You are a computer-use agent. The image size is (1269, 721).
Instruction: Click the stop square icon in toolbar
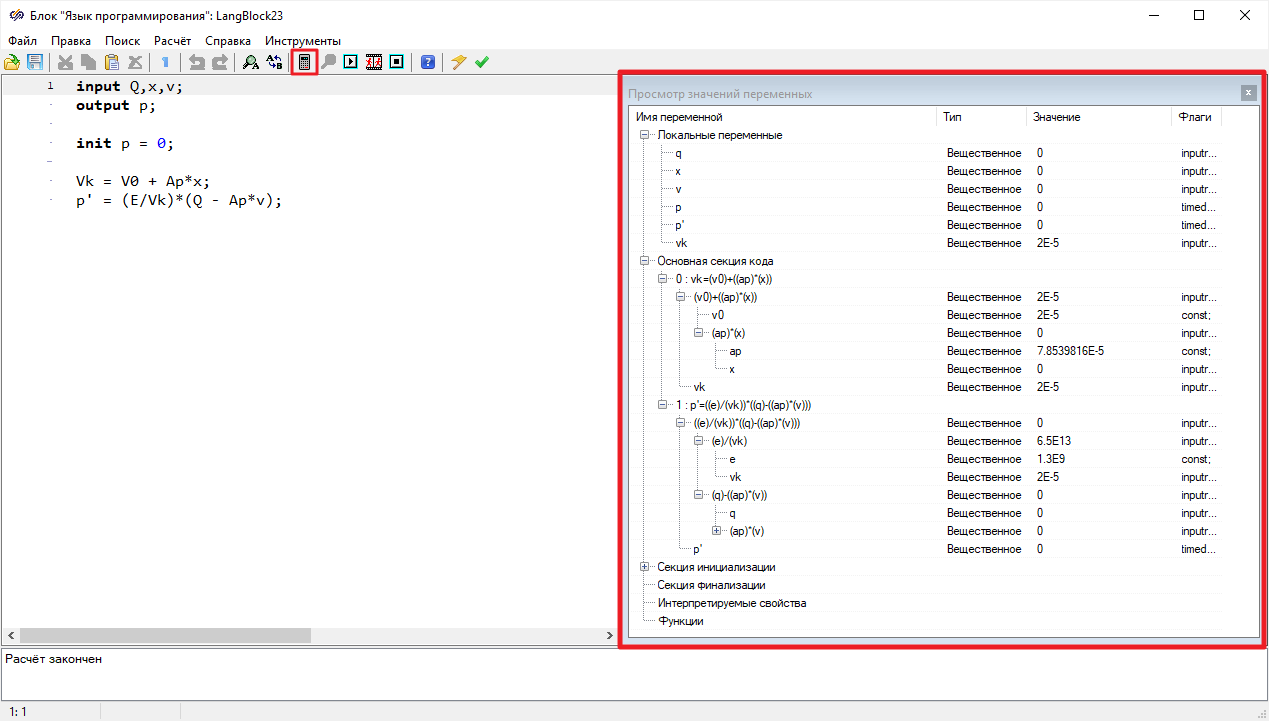click(397, 62)
